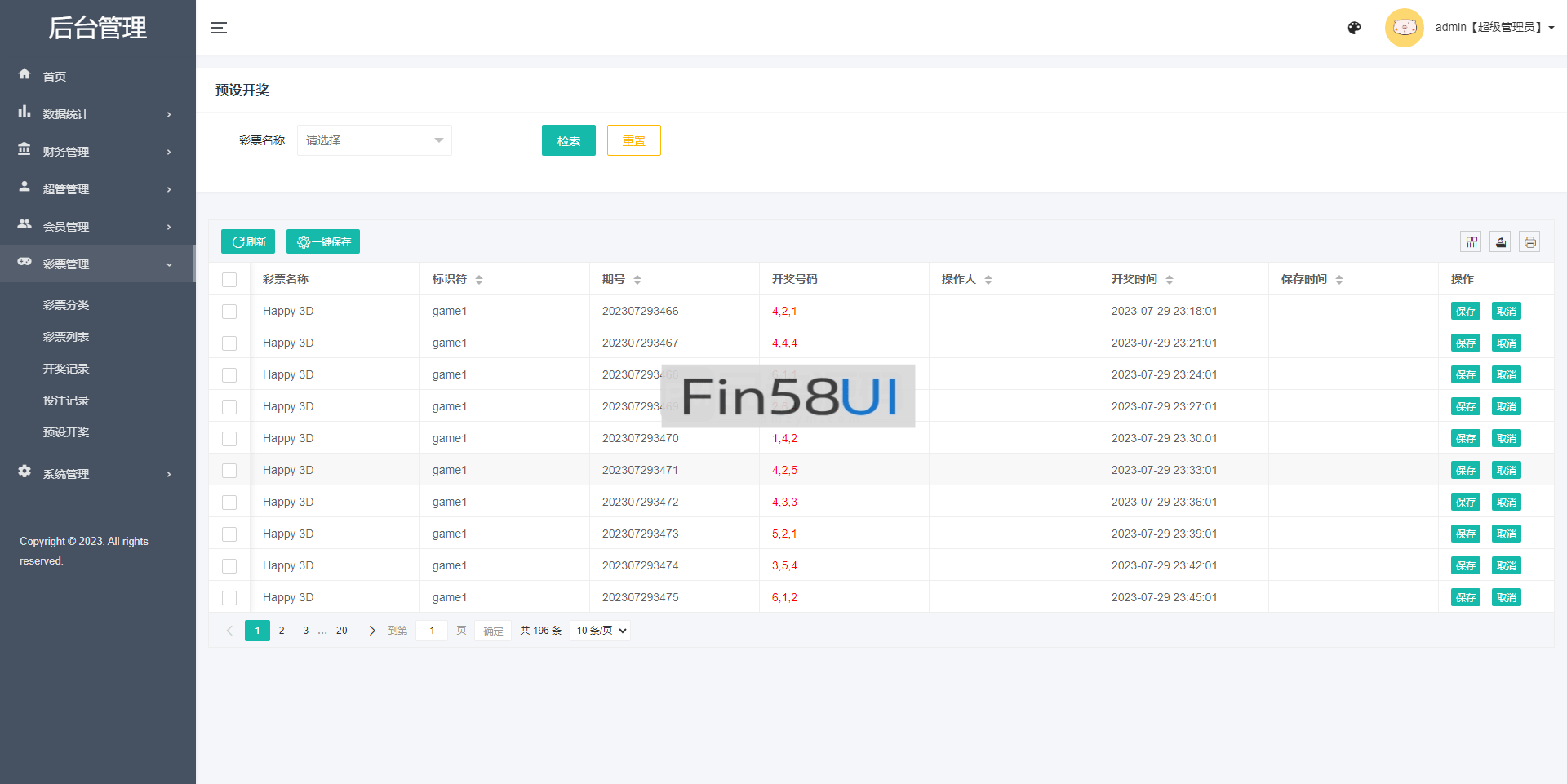Click the export table icon
This screenshot has width=1567, height=784.
point(1500,242)
